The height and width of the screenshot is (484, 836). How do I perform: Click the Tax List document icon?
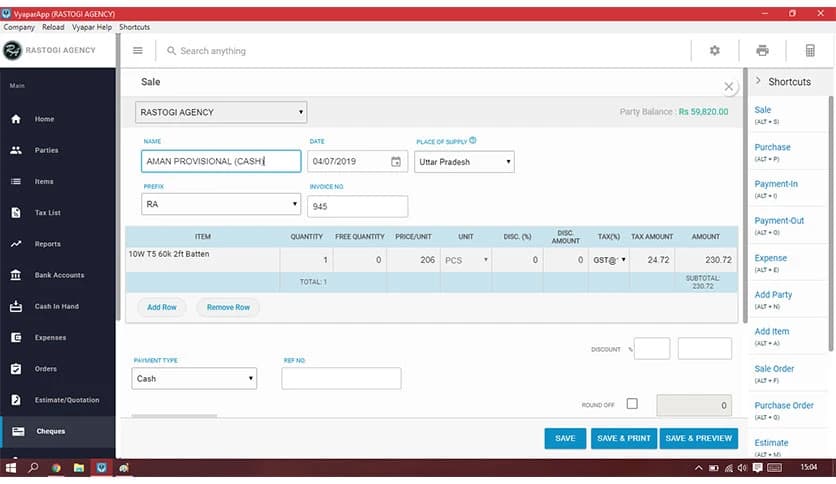(16, 213)
